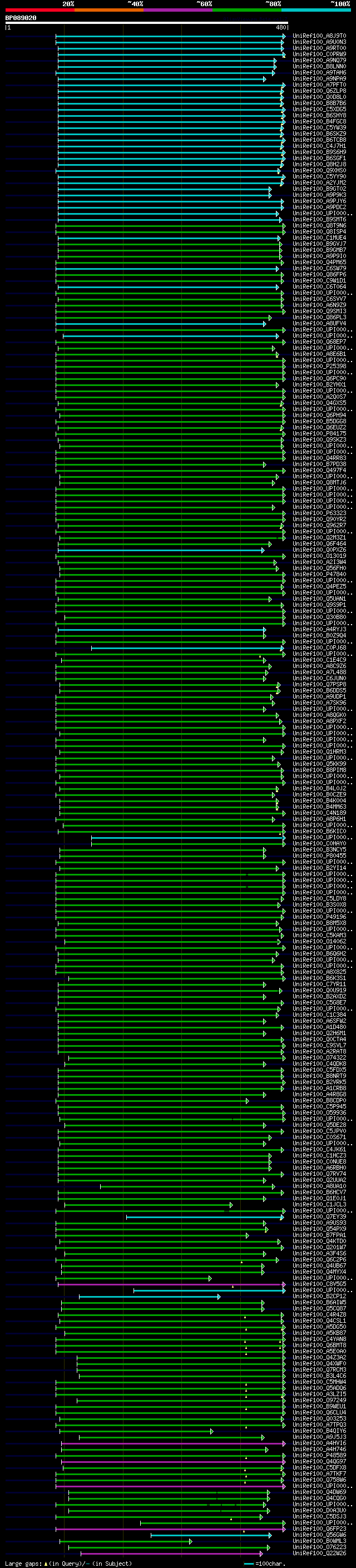Click the red ~20% identity legend bar
This screenshot has height=1568, width=356.
39,10
